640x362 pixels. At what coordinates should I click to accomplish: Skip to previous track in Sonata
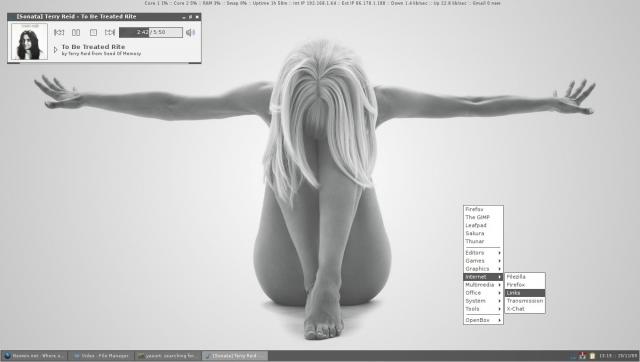(59, 32)
